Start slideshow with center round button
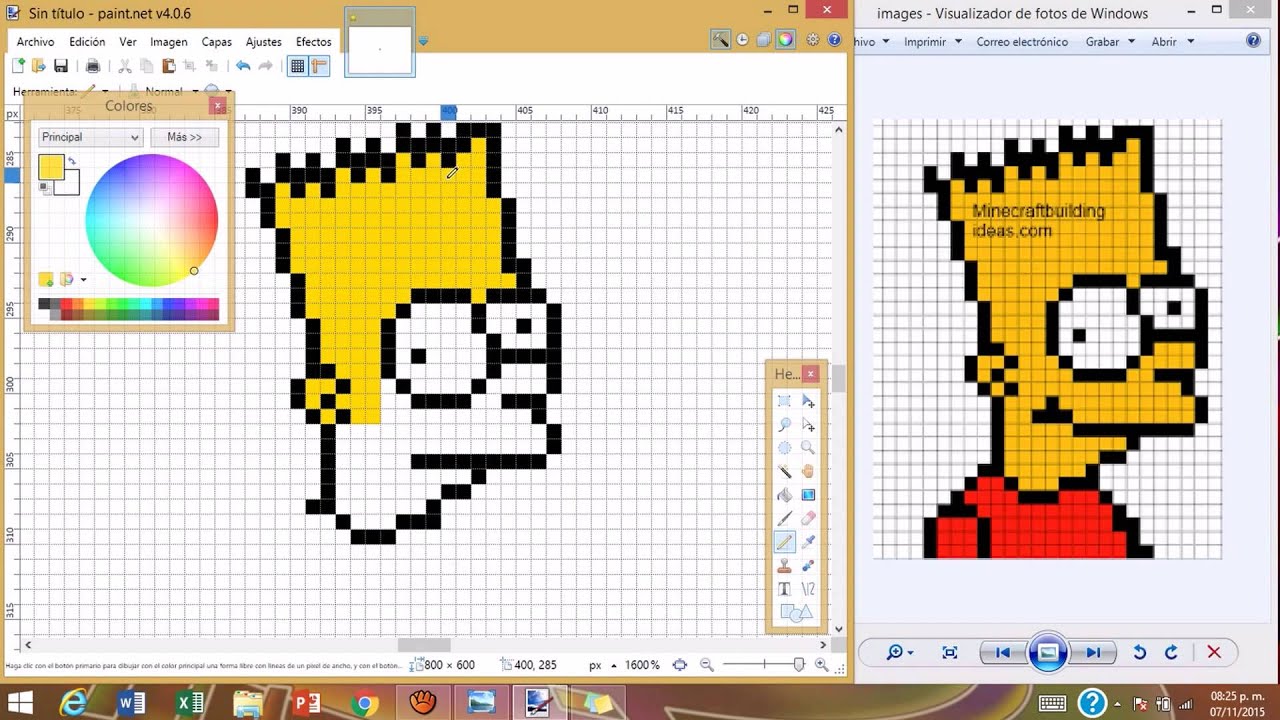The width and height of the screenshot is (1280, 720). point(1048,653)
